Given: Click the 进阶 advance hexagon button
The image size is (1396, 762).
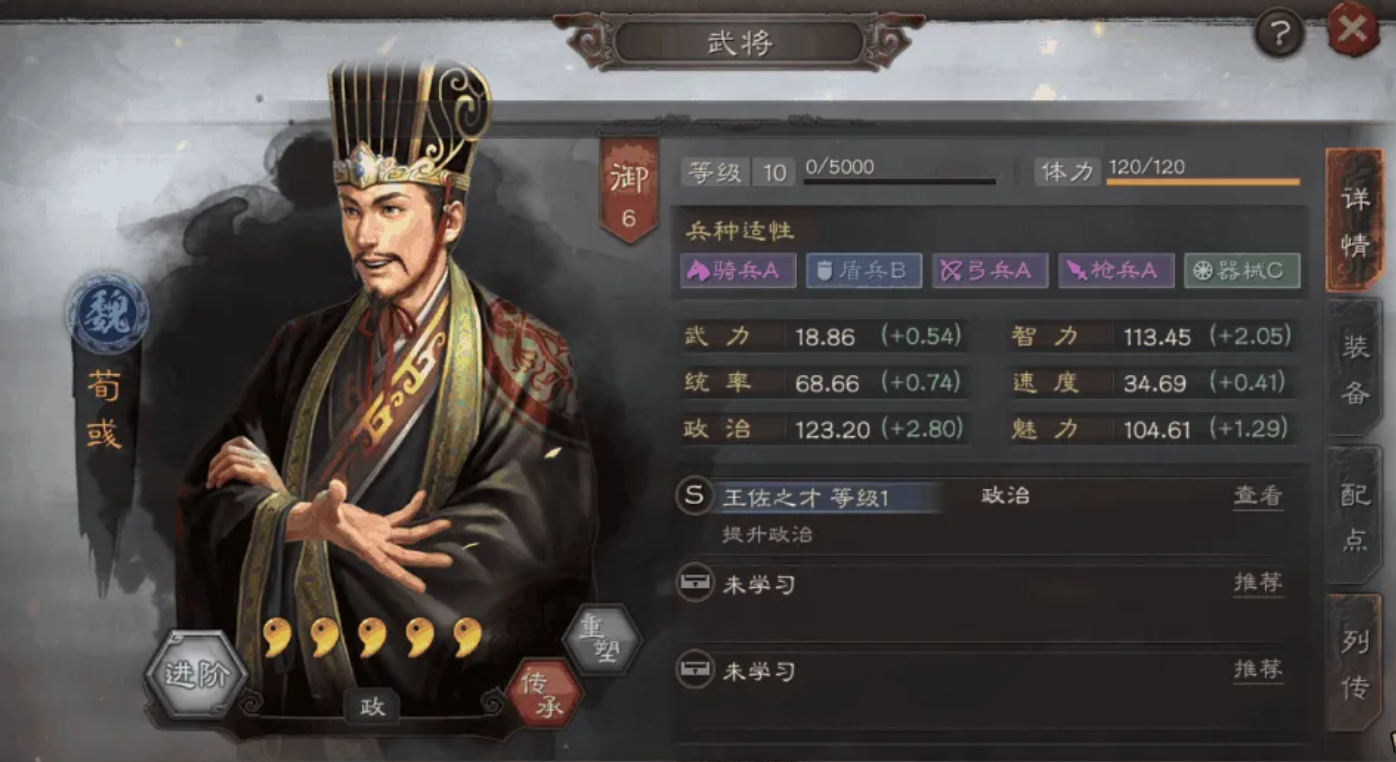Looking at the screenshot, I should tap(195, 675).
